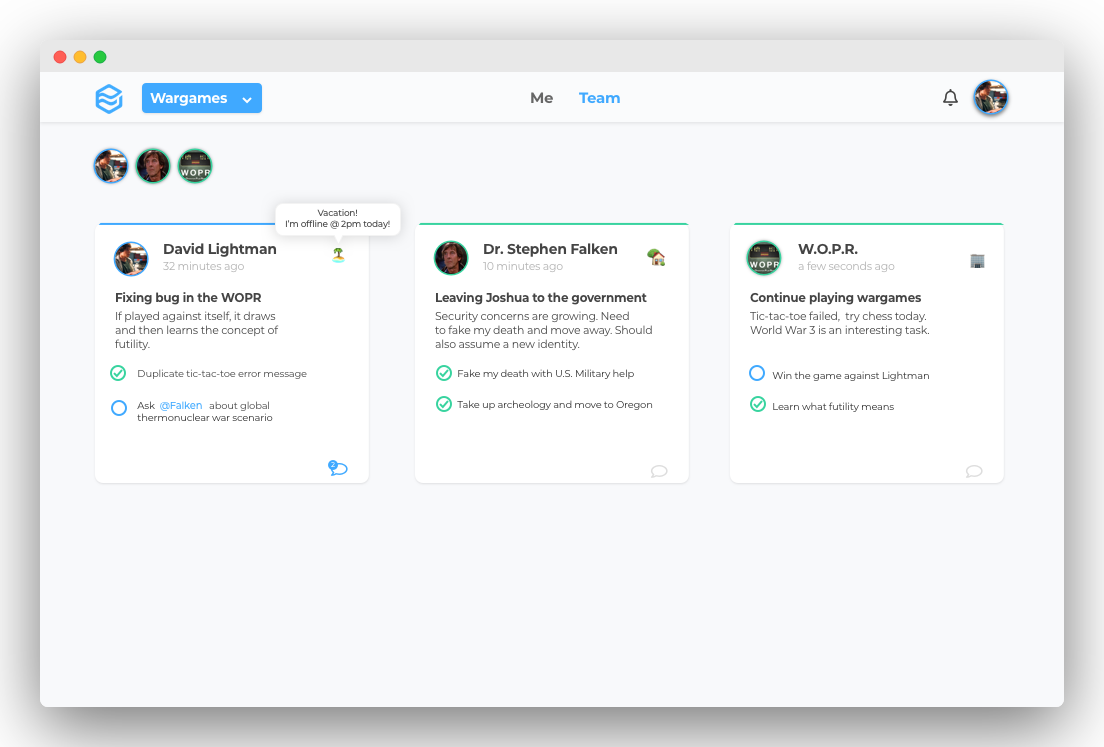Screen dimensions: 1104x747
Task: Click W.O.P.R. card avatar
Action: (x=764, y=258)
